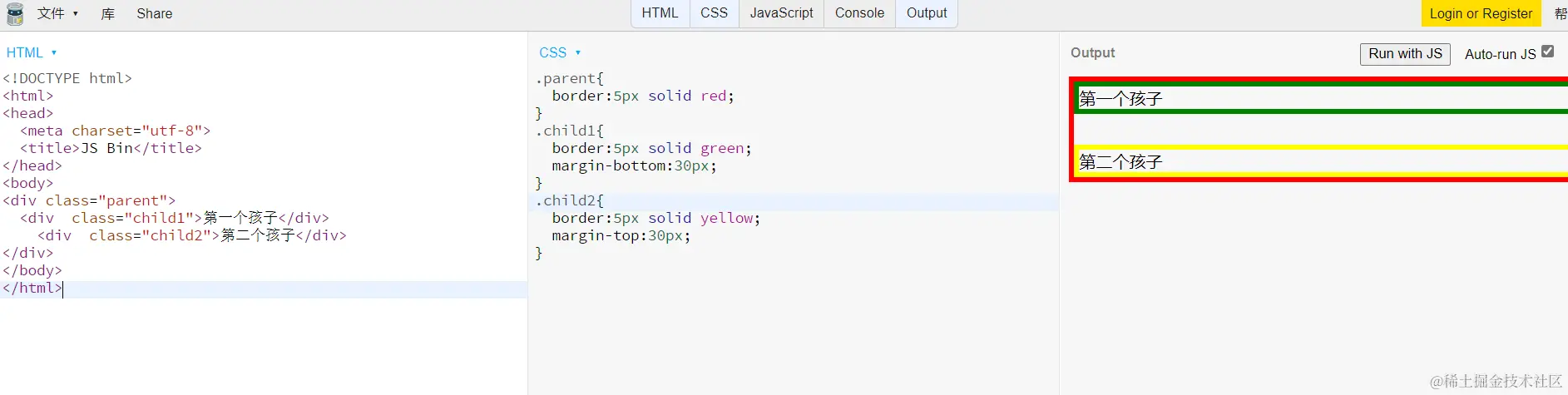
Task: Toggle the Output panel tab
Action: tap(927, 13)
